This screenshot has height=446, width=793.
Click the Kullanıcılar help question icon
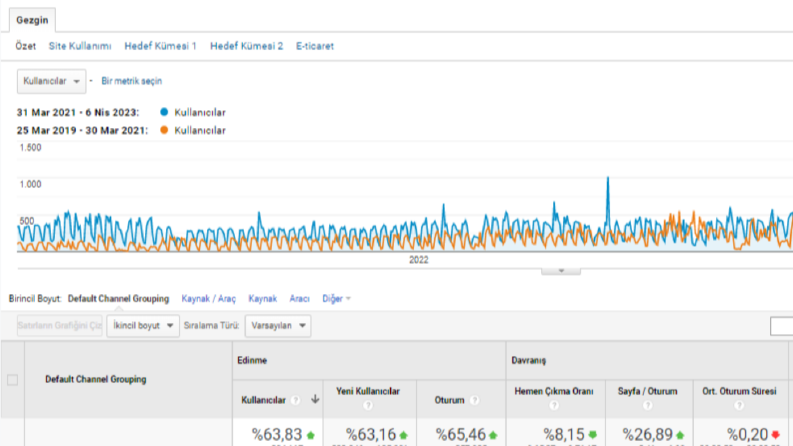pos(296,400)
